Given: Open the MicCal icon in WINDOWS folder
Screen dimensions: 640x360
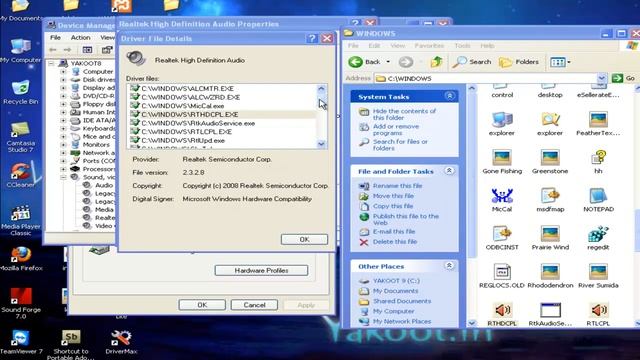Looking at the screenshot, I should [502, 196].
